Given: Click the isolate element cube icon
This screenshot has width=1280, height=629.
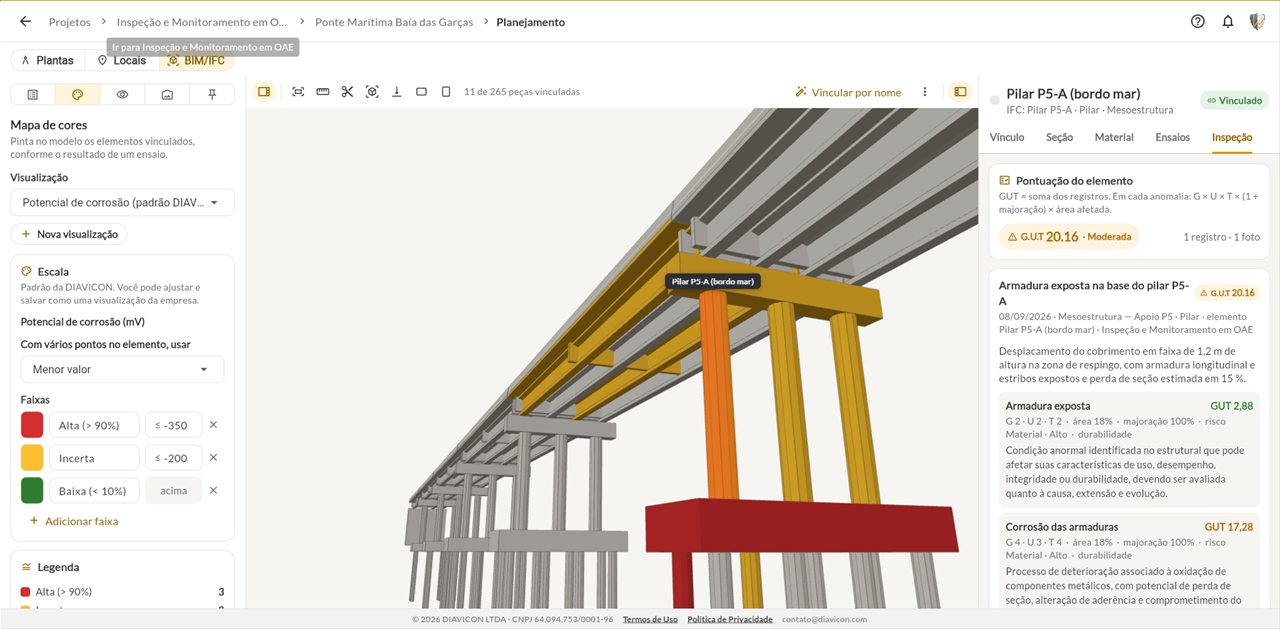Looking at the screenshot, I should click(x=372, y=91).
